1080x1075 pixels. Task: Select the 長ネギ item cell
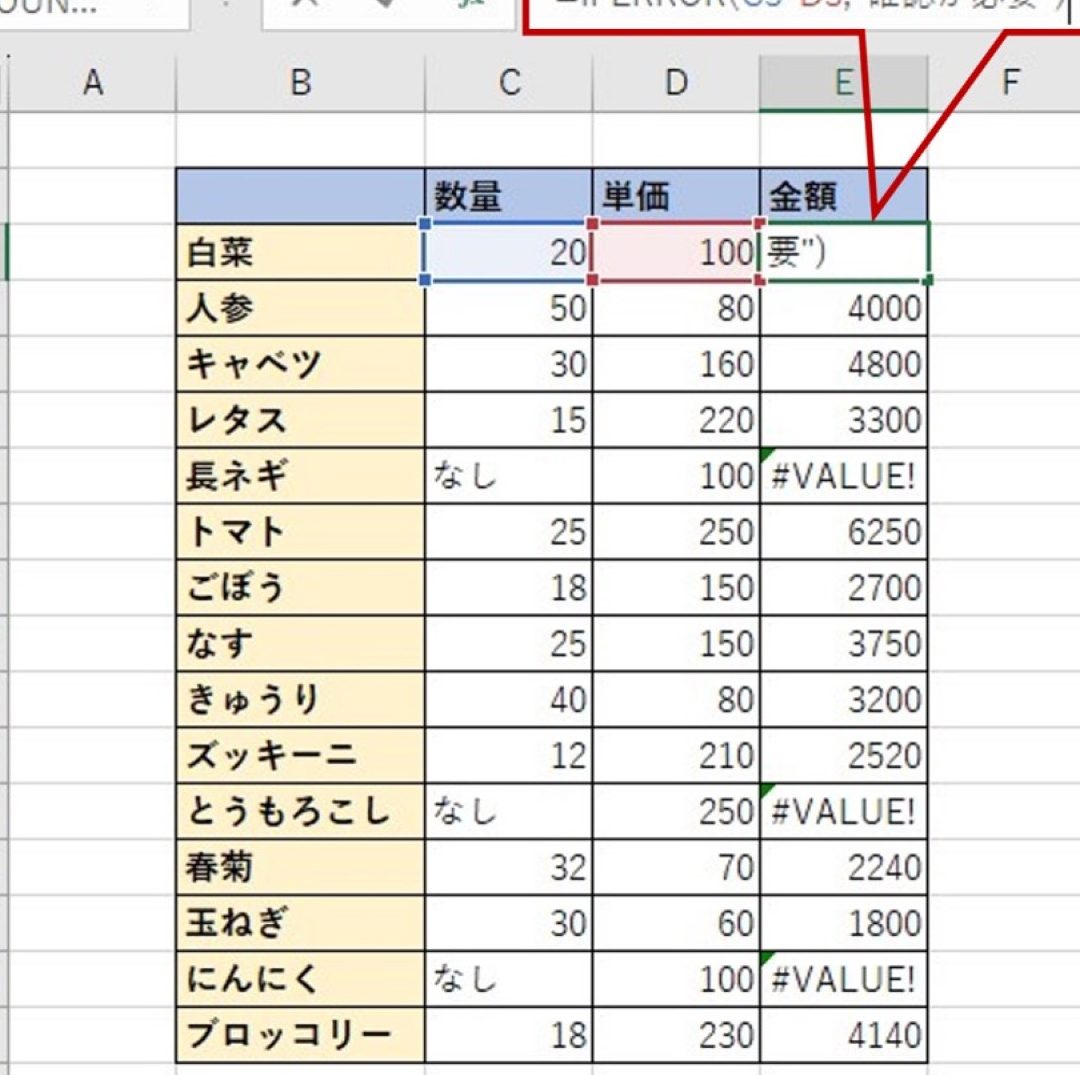(x=300, y=476)
